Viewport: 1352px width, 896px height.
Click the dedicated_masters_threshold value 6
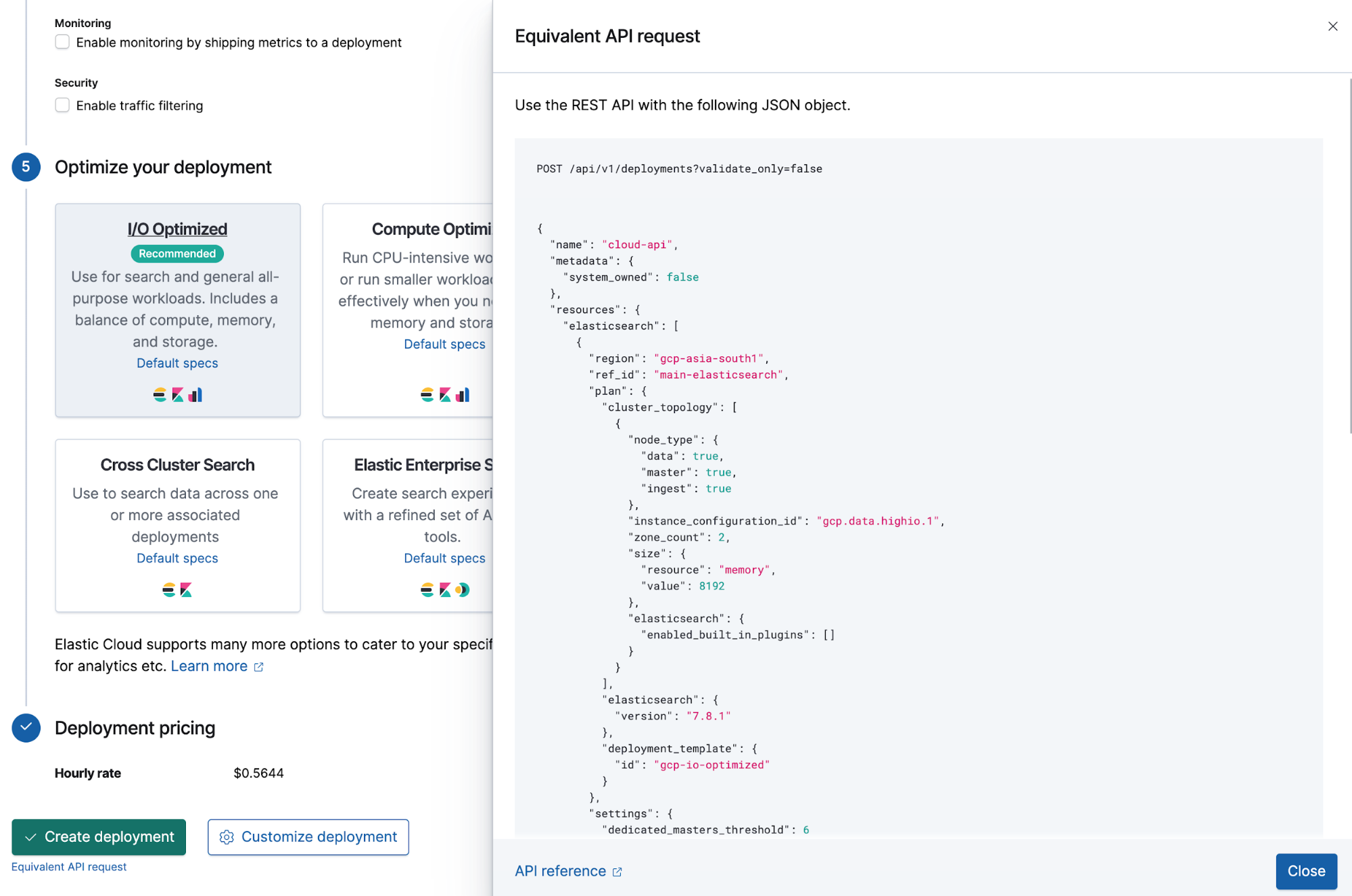point(806,830)
